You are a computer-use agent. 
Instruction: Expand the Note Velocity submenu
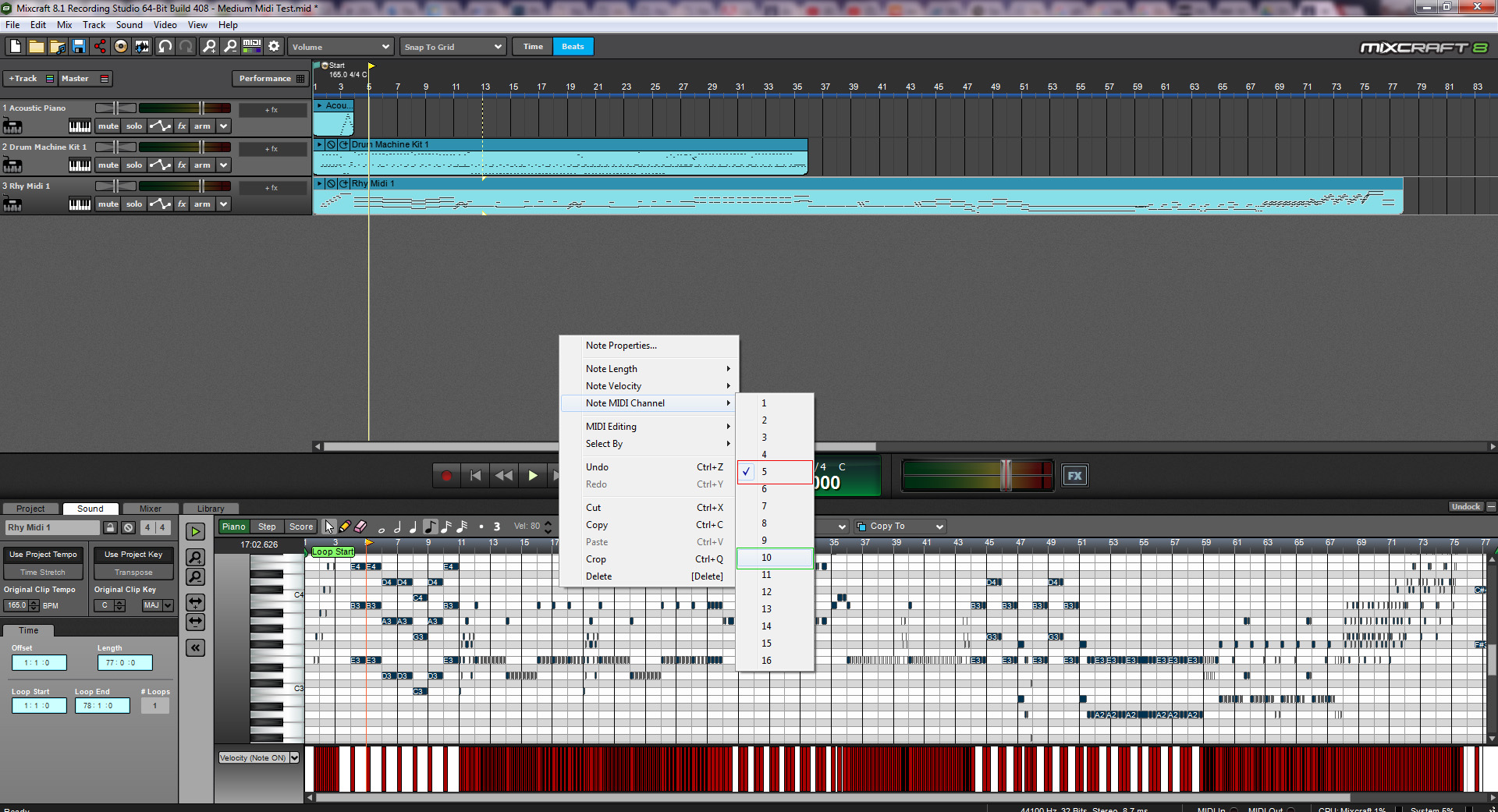(x=649, y=386)
